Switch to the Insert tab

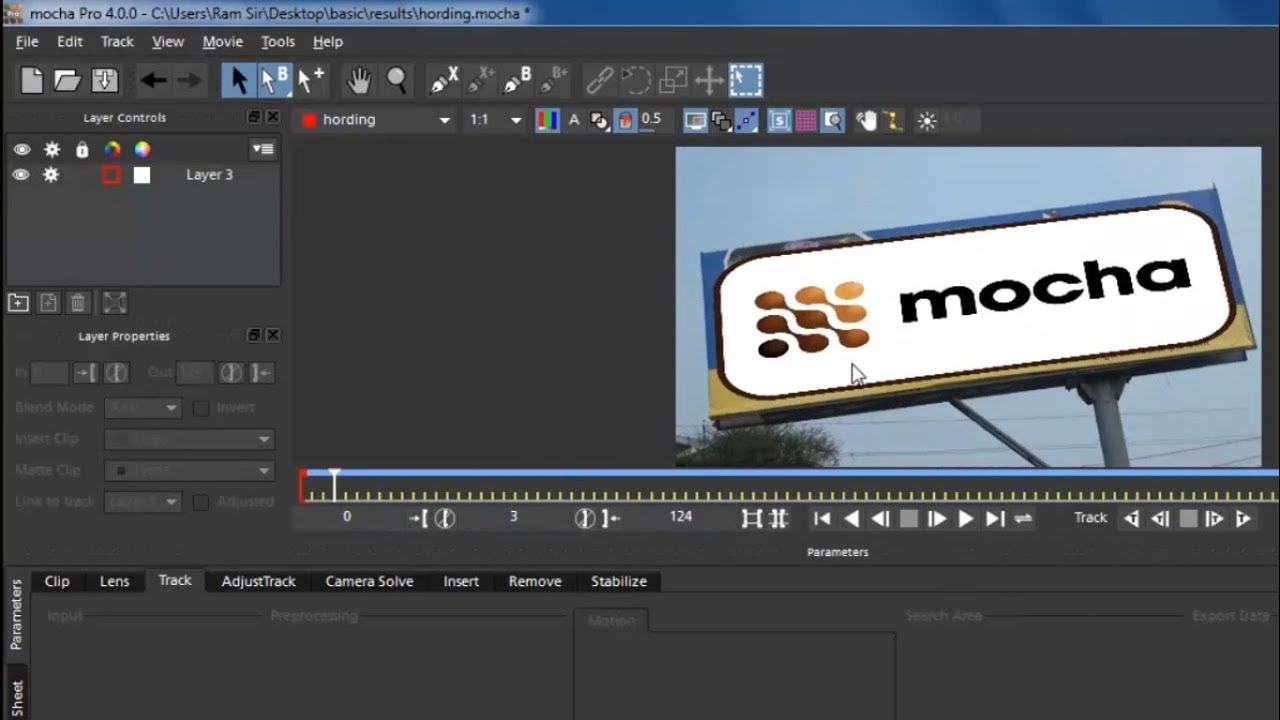pyautogui.click(x=461, y=581)
